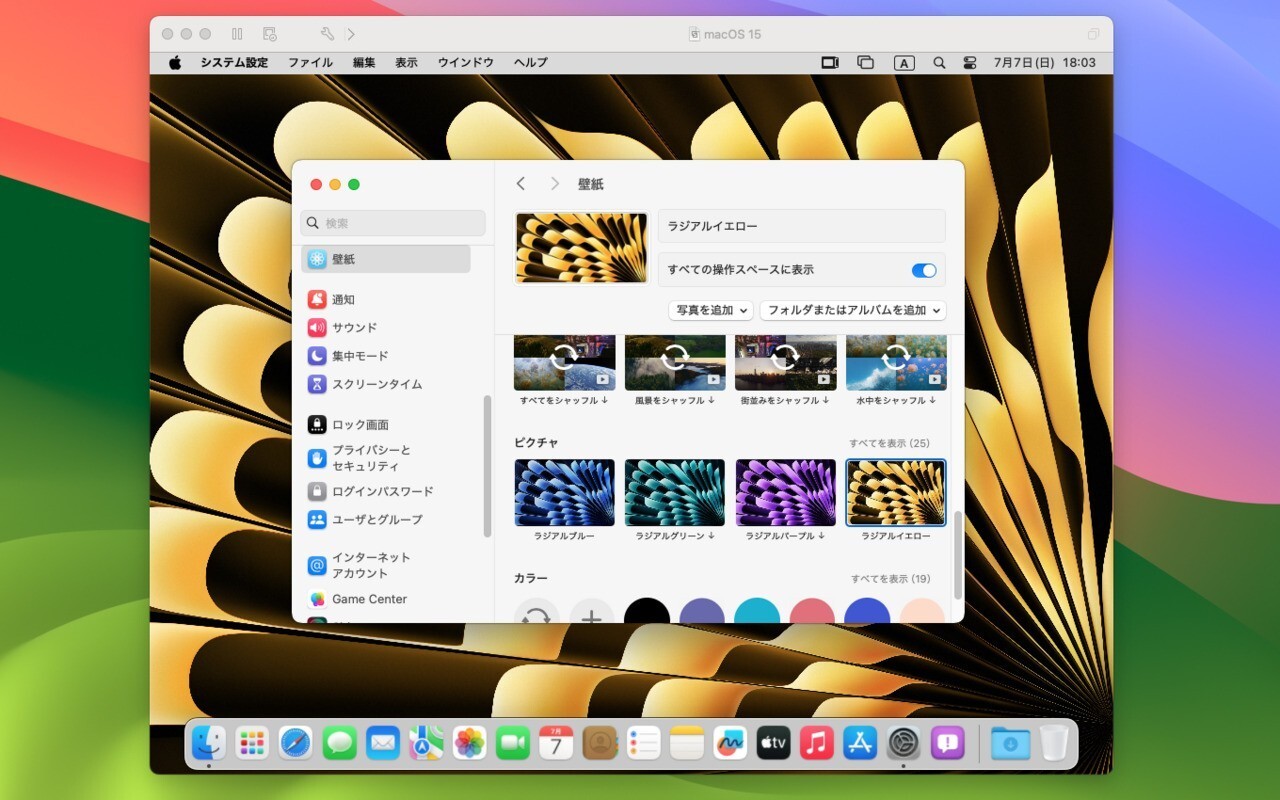1280x800 pixels.
Task: Open Photos from the Dock
Action: 470,742
